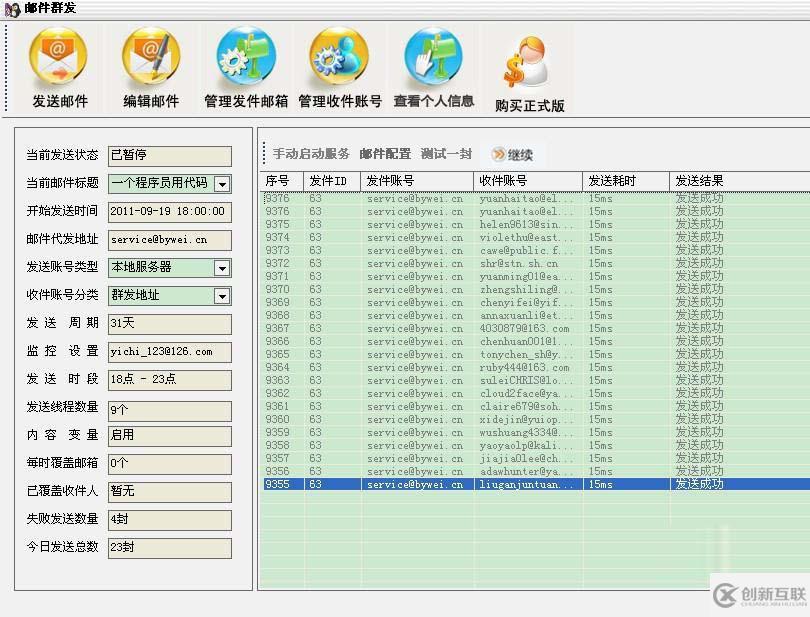Click the 购买正式版 dollar person icon
Screen dimensions: 810x617
click(527, 62)
